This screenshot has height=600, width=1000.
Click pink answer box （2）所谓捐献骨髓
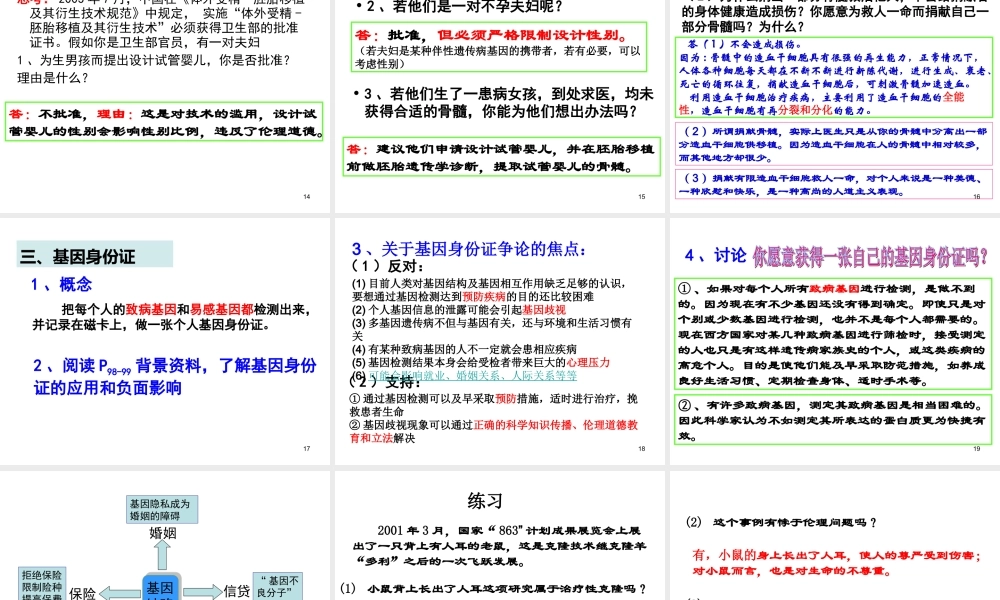[834, 144]
